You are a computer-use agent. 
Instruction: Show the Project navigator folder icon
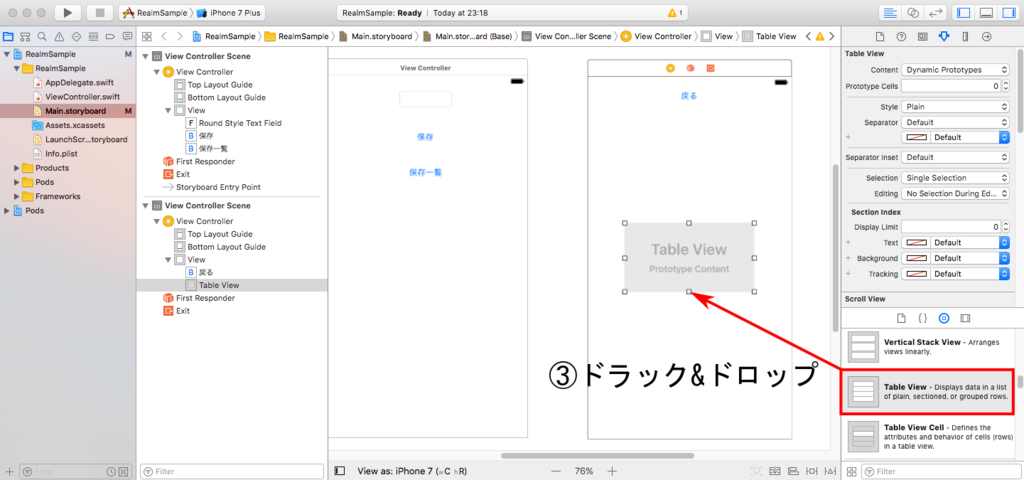(8, 37)
